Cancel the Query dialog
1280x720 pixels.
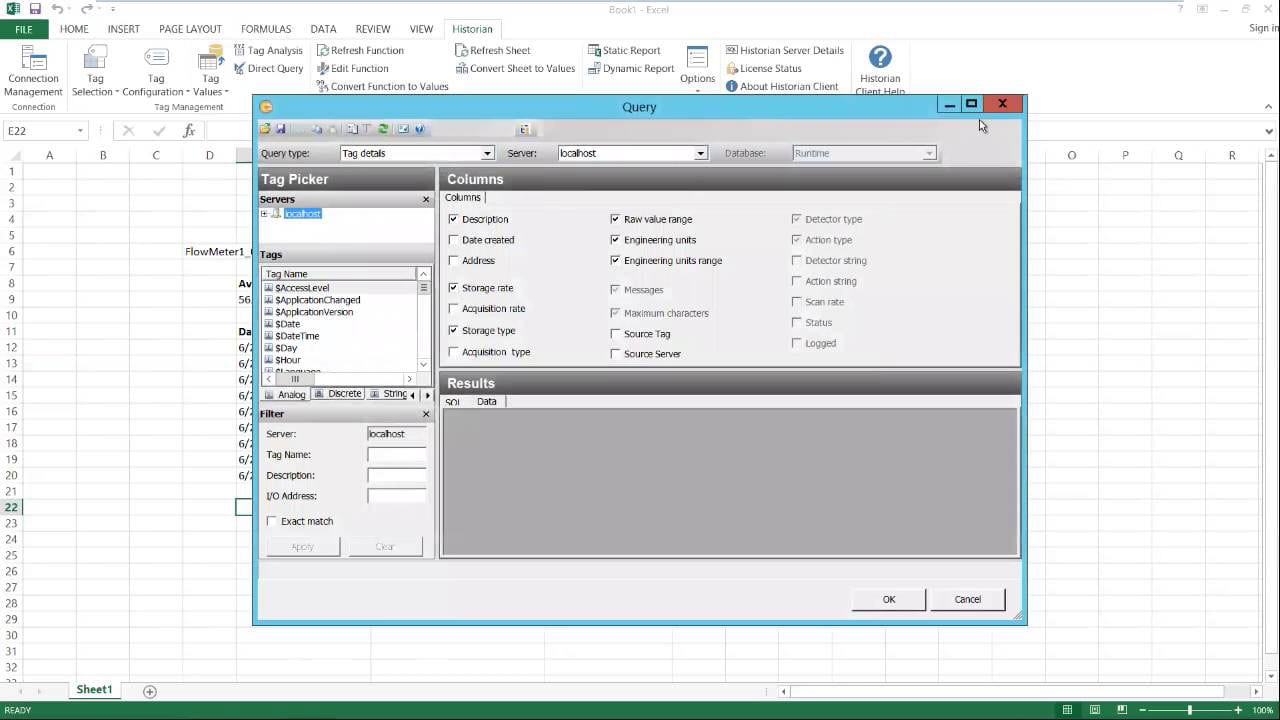(x=968, y=599)
